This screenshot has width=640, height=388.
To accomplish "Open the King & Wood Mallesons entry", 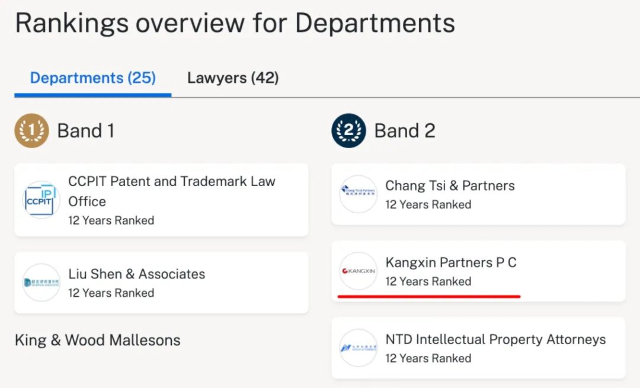I will 98,340.
